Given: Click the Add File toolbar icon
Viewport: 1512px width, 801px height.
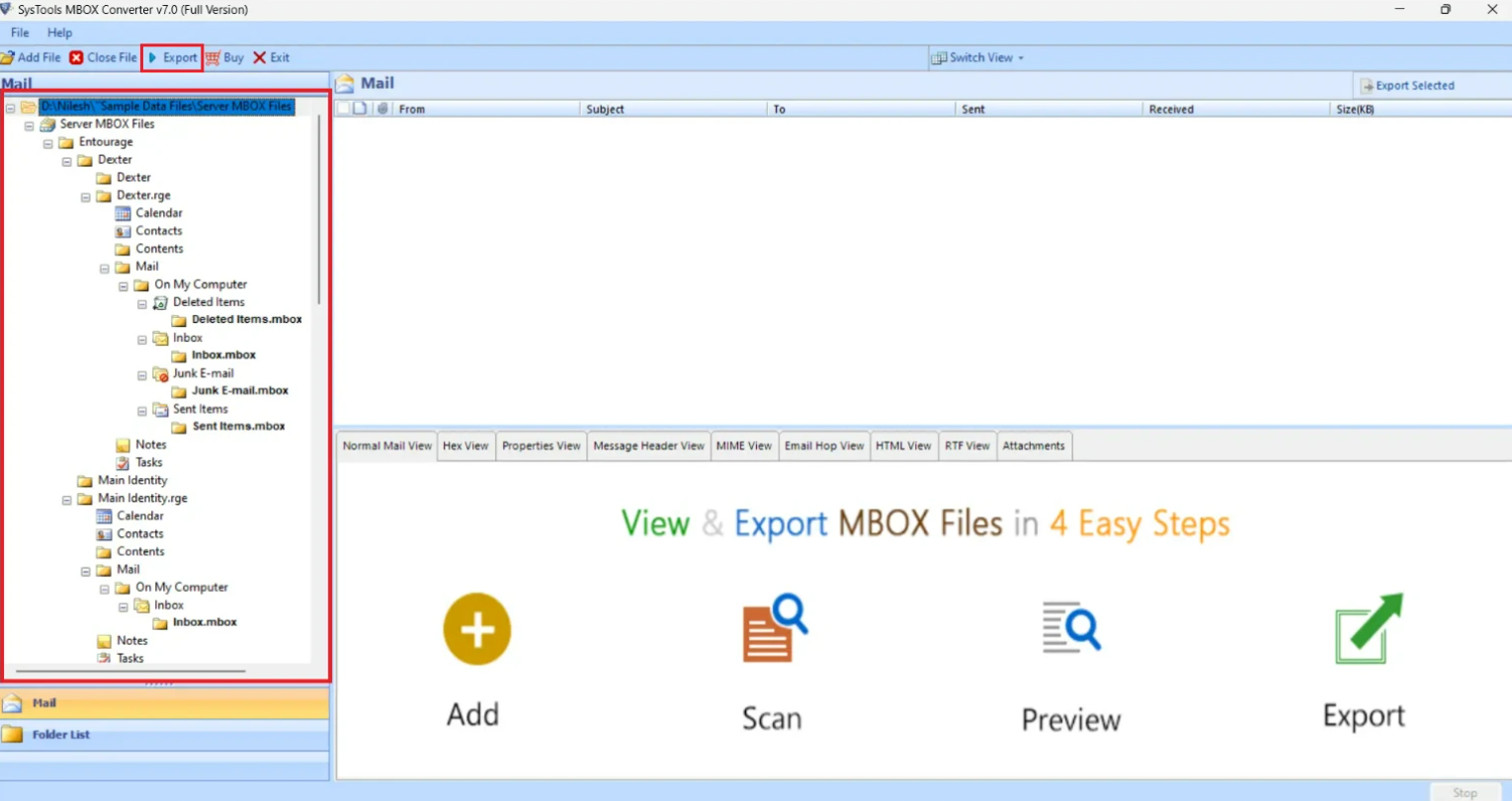Looking at the screenshot, I should click(x=8, y=58).
